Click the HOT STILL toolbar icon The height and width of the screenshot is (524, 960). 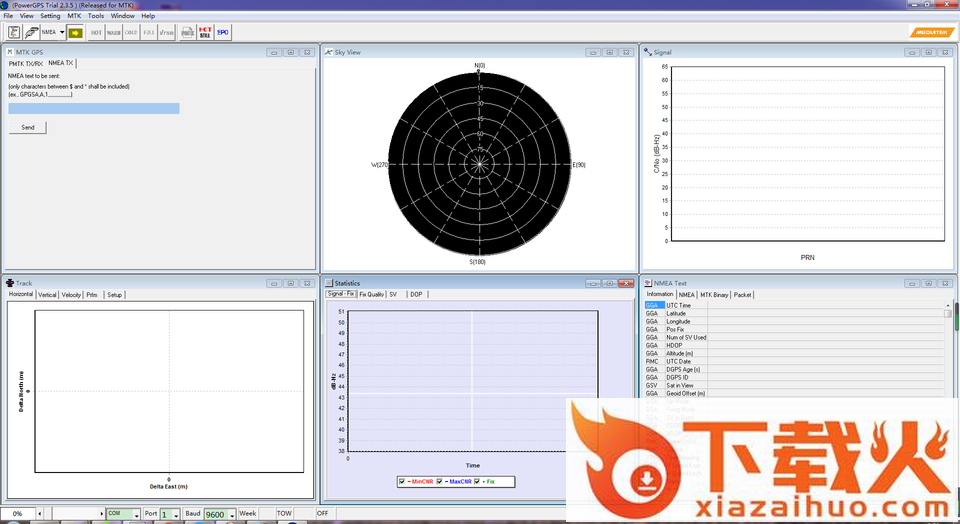tap(205, 32)
